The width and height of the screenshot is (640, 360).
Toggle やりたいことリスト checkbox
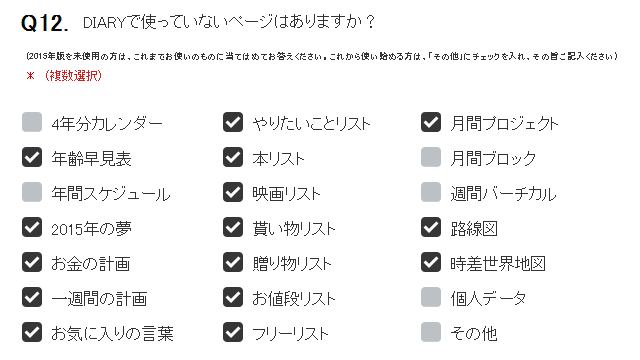click(x=233, y=122)
